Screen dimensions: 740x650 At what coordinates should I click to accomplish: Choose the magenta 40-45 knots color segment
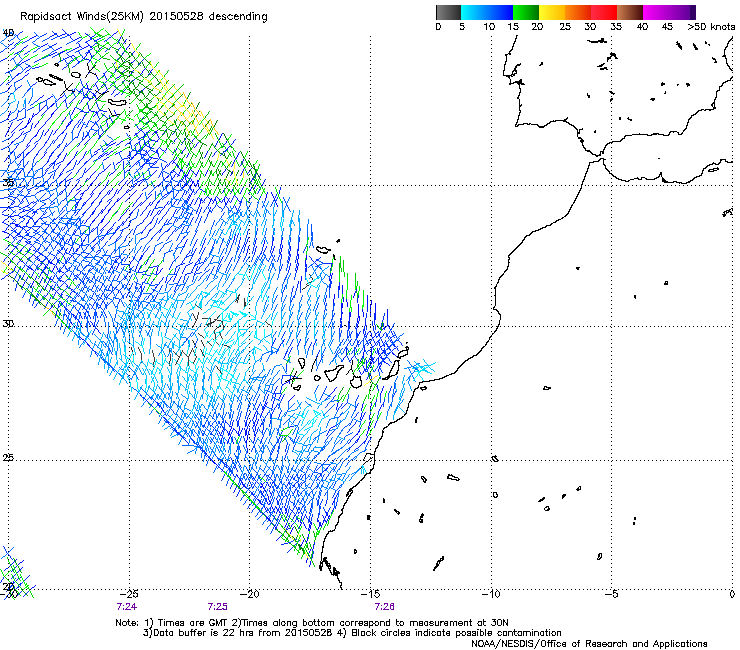pos(656,12)
